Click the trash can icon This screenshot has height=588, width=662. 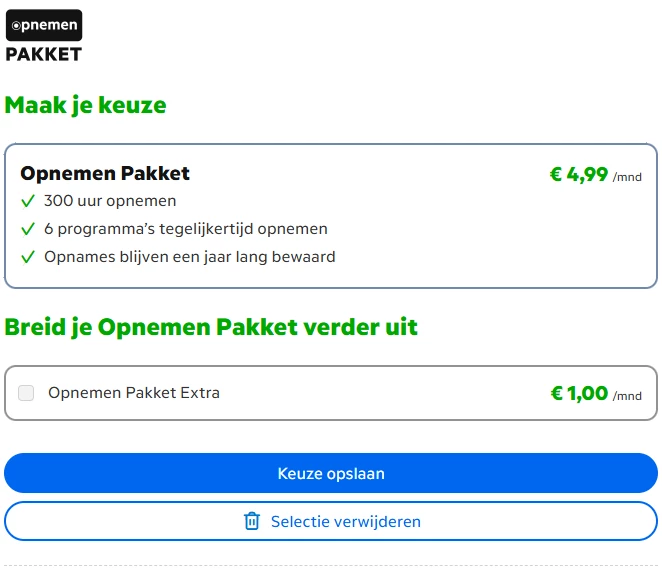(252, 521)
